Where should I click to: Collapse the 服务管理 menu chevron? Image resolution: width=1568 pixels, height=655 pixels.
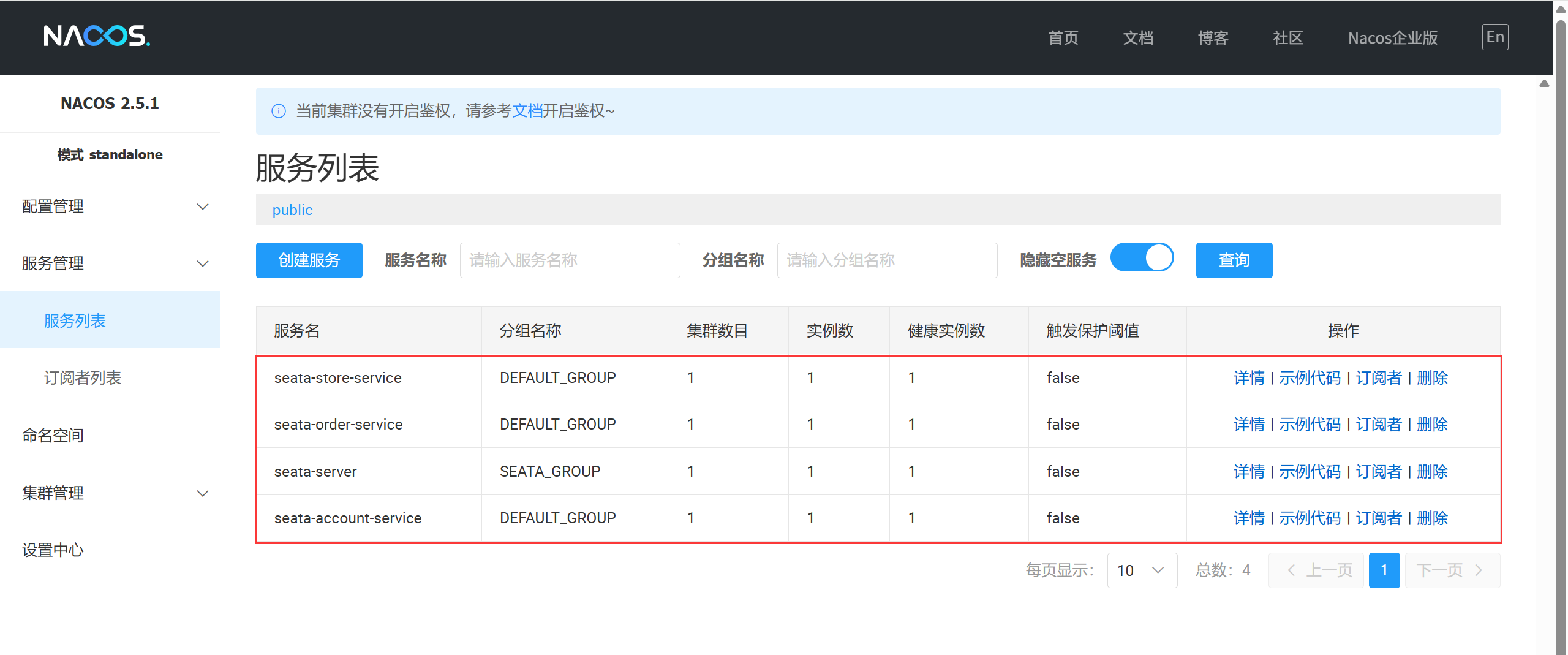[x=203, y=263]
